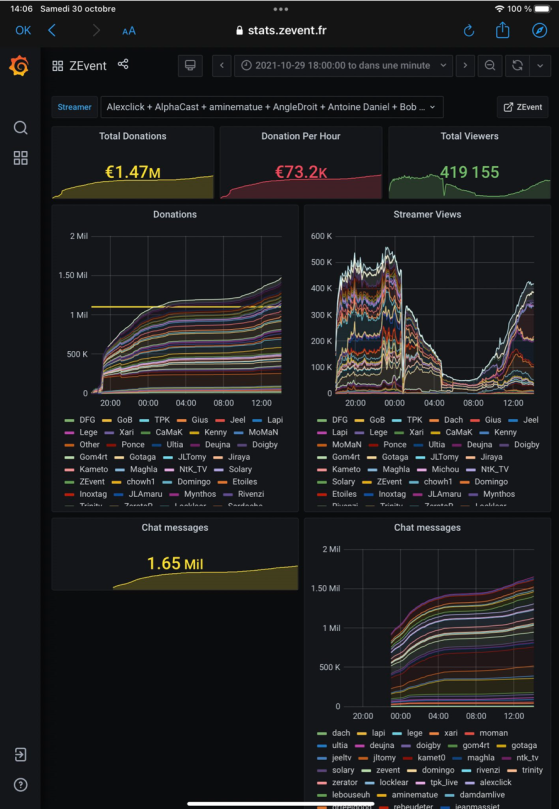Tap the browser forward chevron
This screenshot has height=809, width=559.
96,30
